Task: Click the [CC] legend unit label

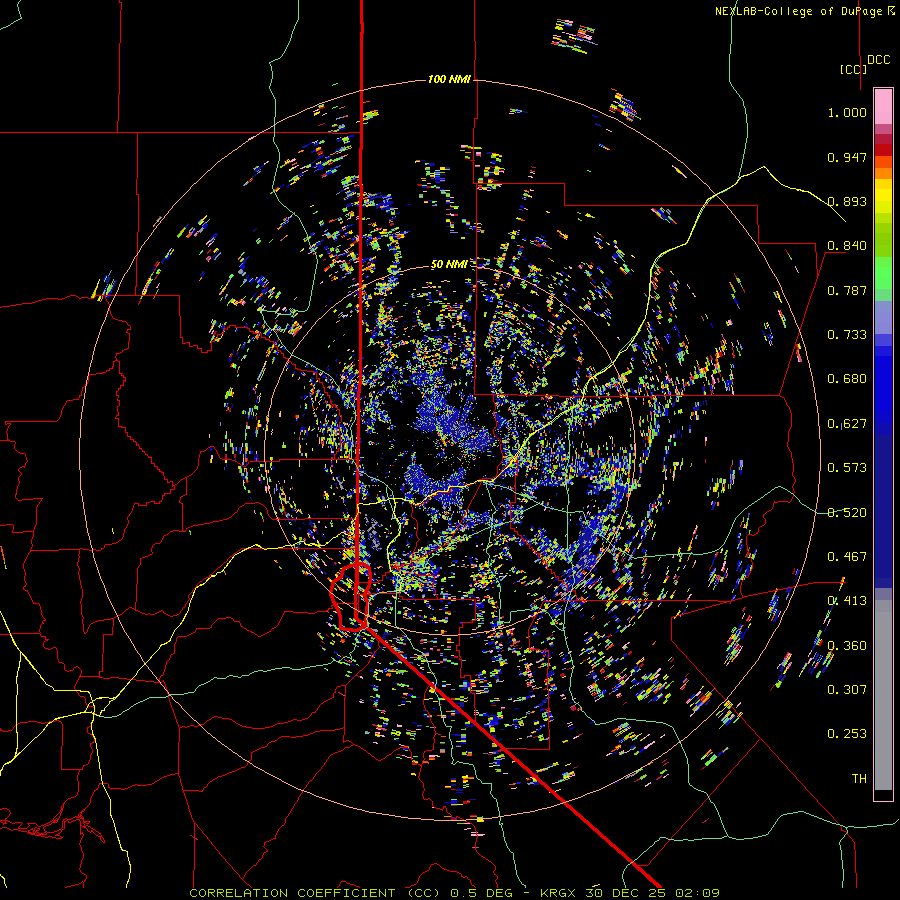Action: [x=853, y=69]
